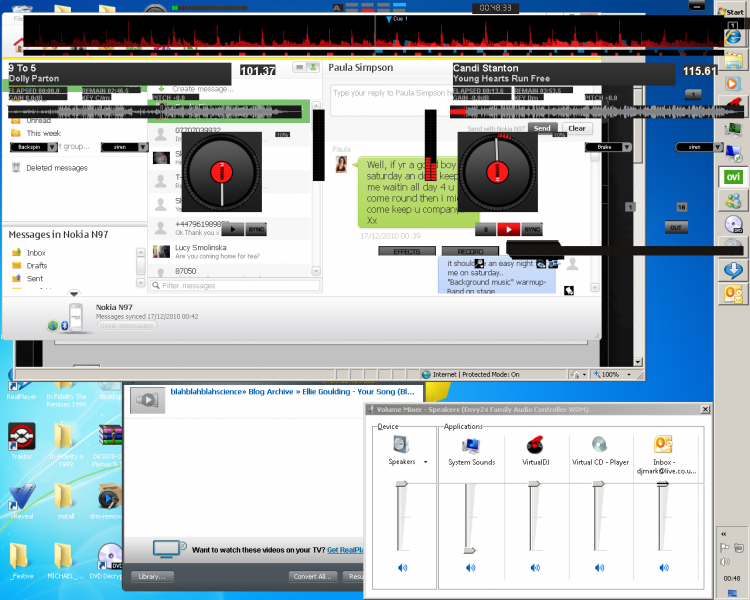Open the Lucy Smolinska conversation
Screen dimensions: 750x600
(230, 252)
